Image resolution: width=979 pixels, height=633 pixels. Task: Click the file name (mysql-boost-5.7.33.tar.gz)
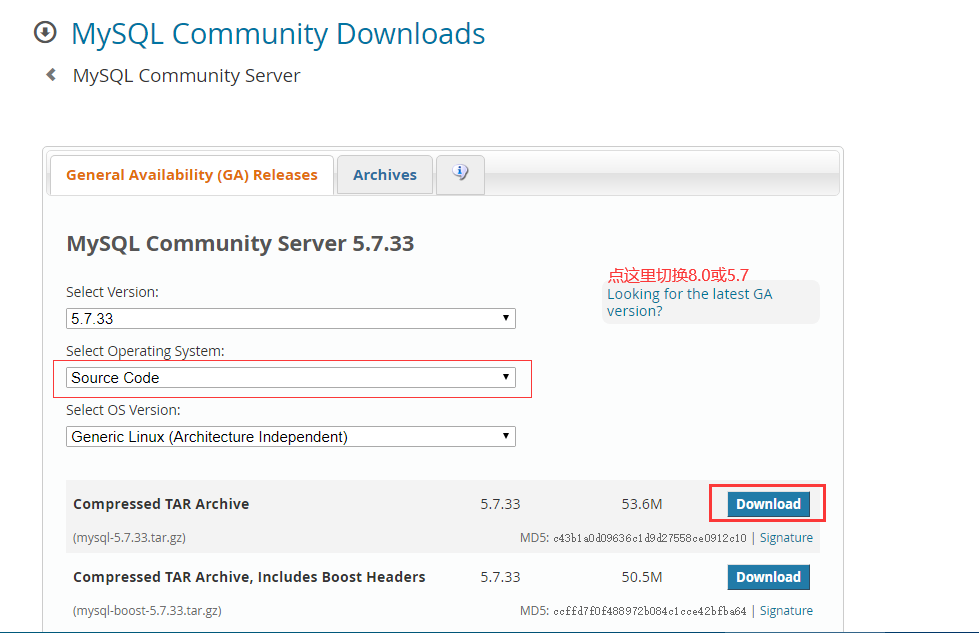coord(147,611)
